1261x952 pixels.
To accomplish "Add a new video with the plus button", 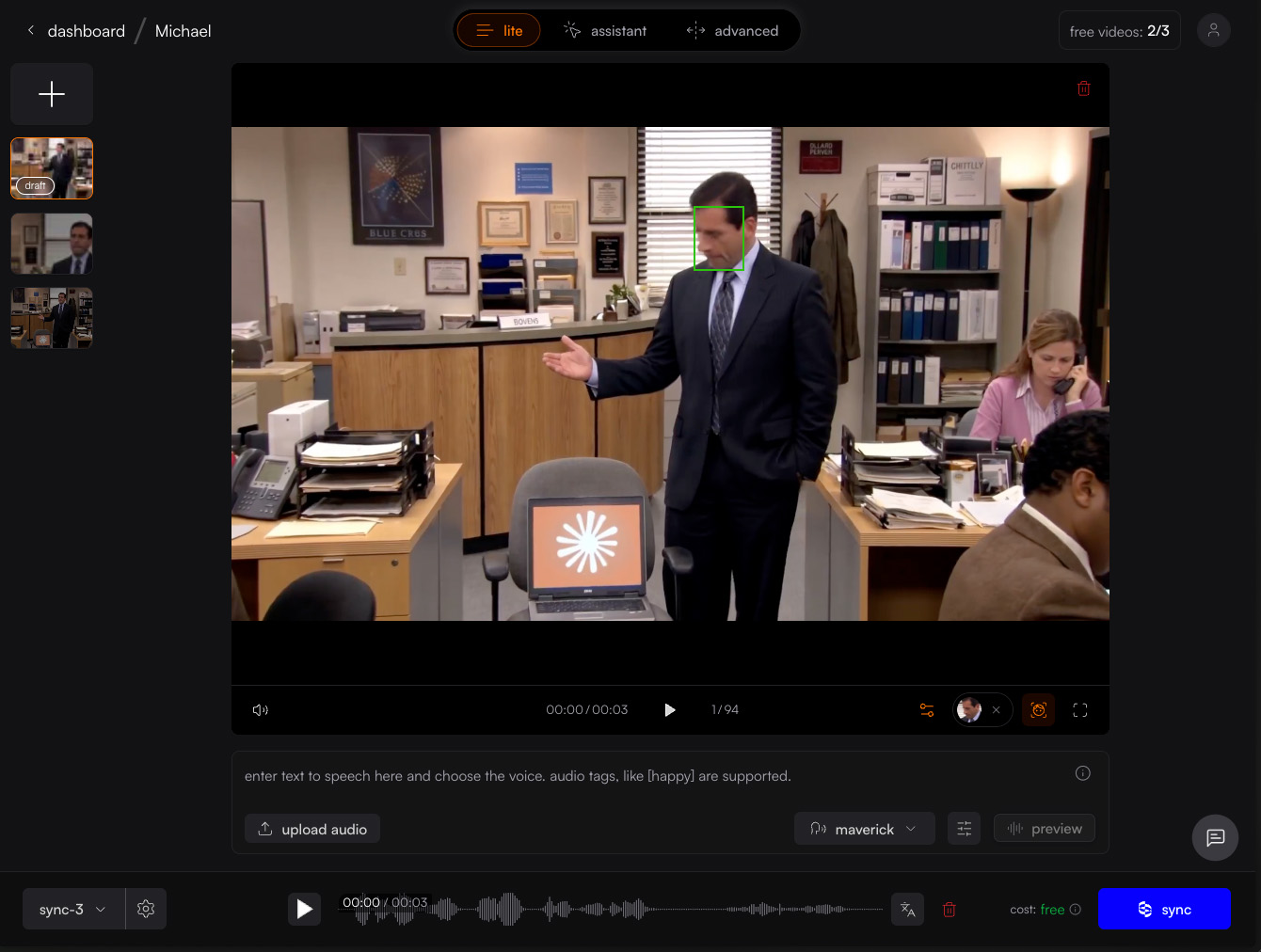I will tap(52, 94).
